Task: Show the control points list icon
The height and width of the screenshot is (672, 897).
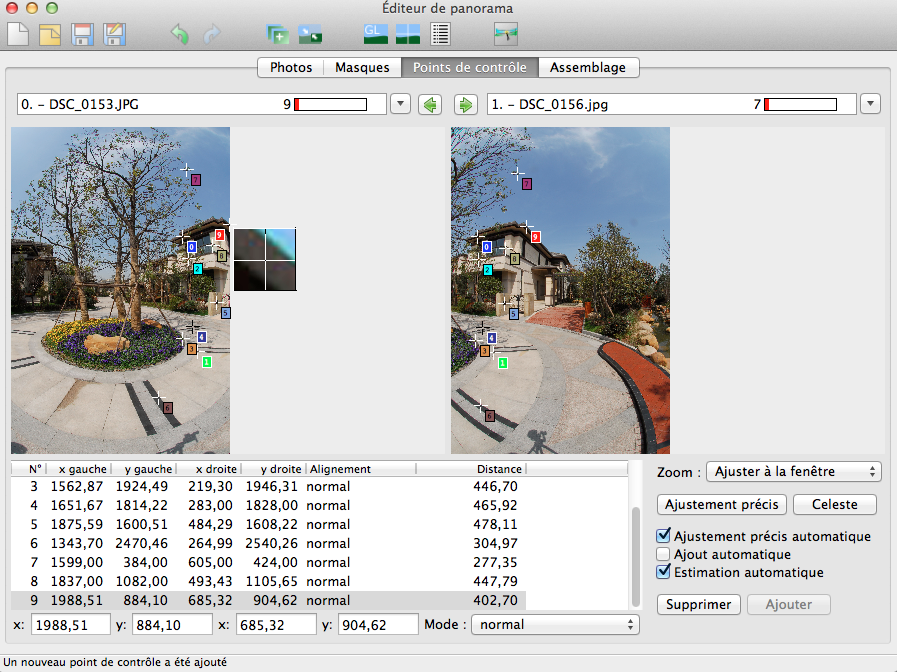Action: point(439,34)
